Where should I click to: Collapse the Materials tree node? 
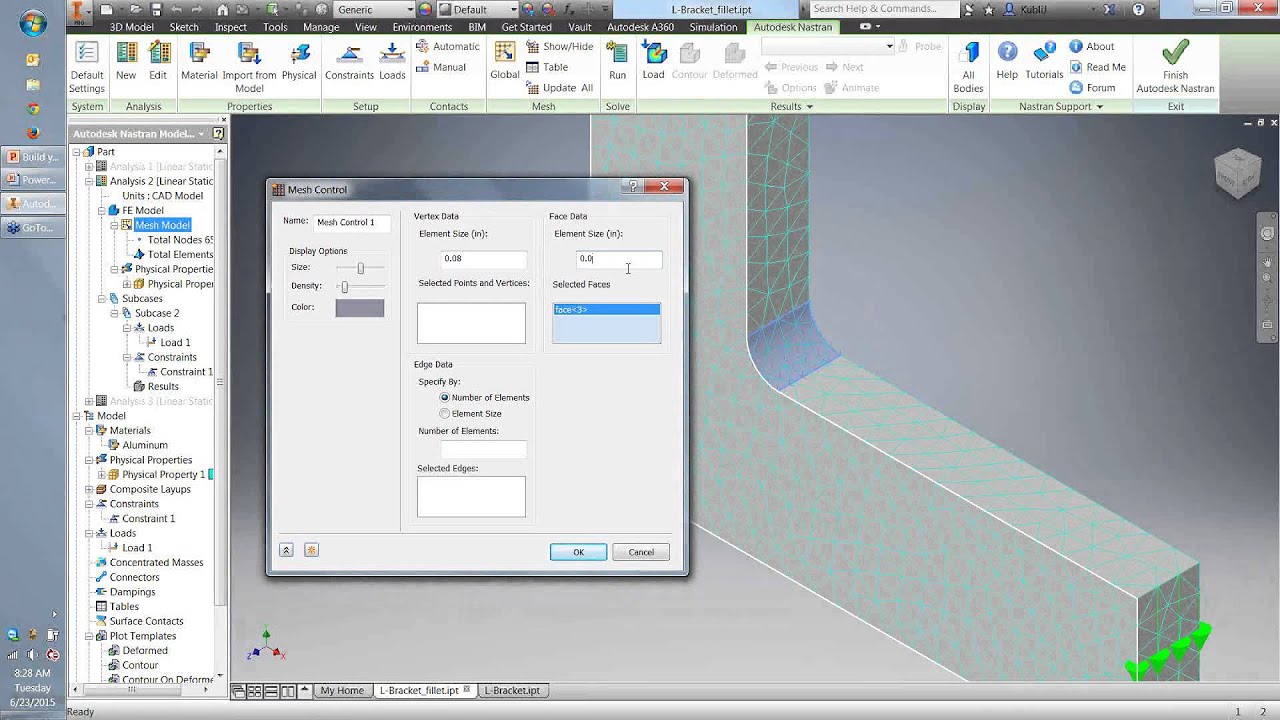pos(88,431)
